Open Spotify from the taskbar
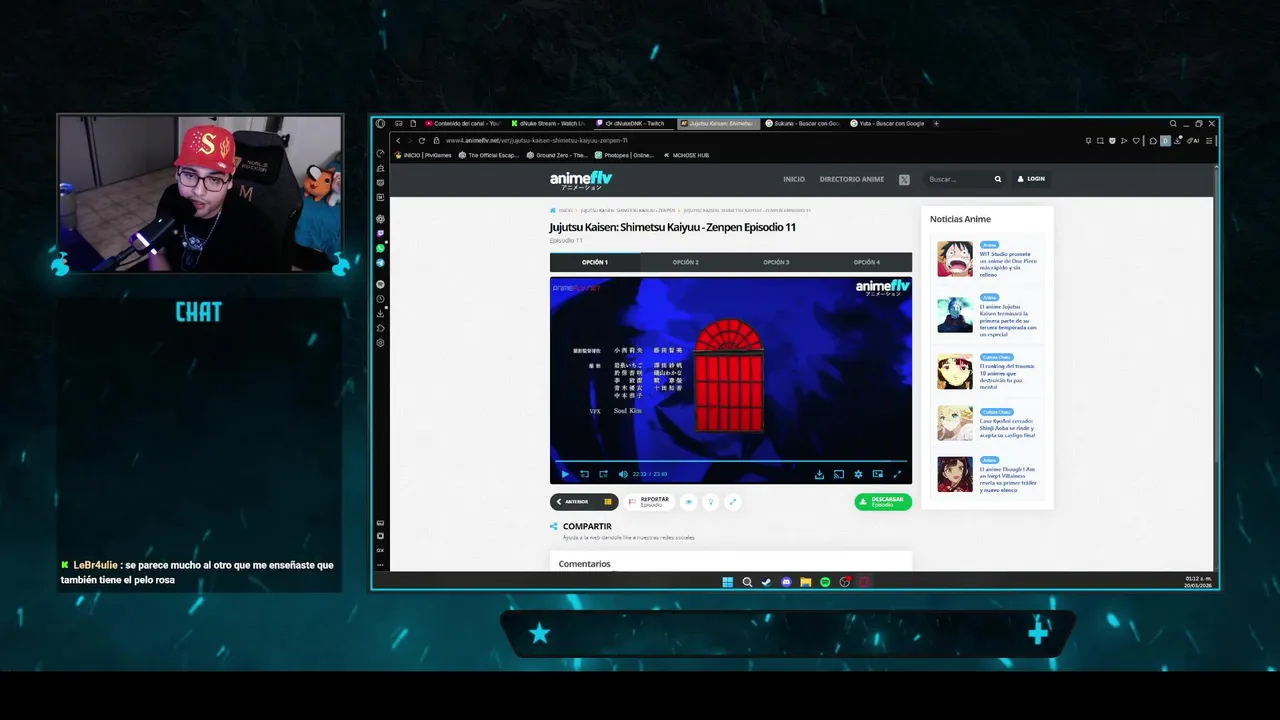This screenshot has height=720, width=1280. (x=825, y=582)
